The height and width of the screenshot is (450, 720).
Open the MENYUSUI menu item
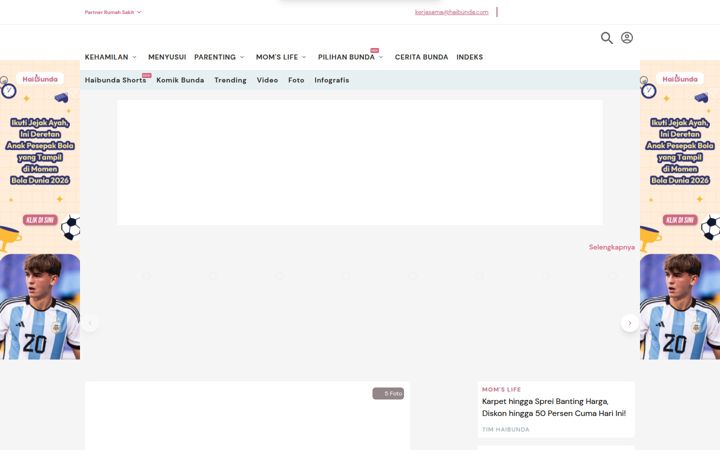pyautogui.click(x=167, y=57)
